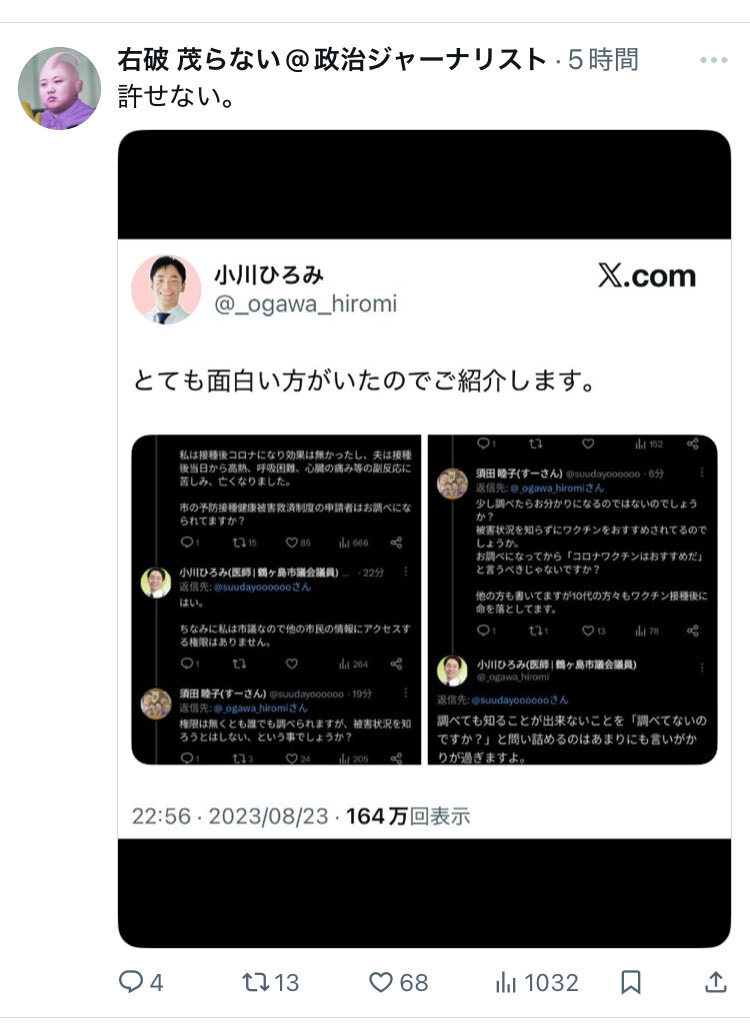
Task: Click the 164万回表示 view count text
Action: tap(408, 816)
